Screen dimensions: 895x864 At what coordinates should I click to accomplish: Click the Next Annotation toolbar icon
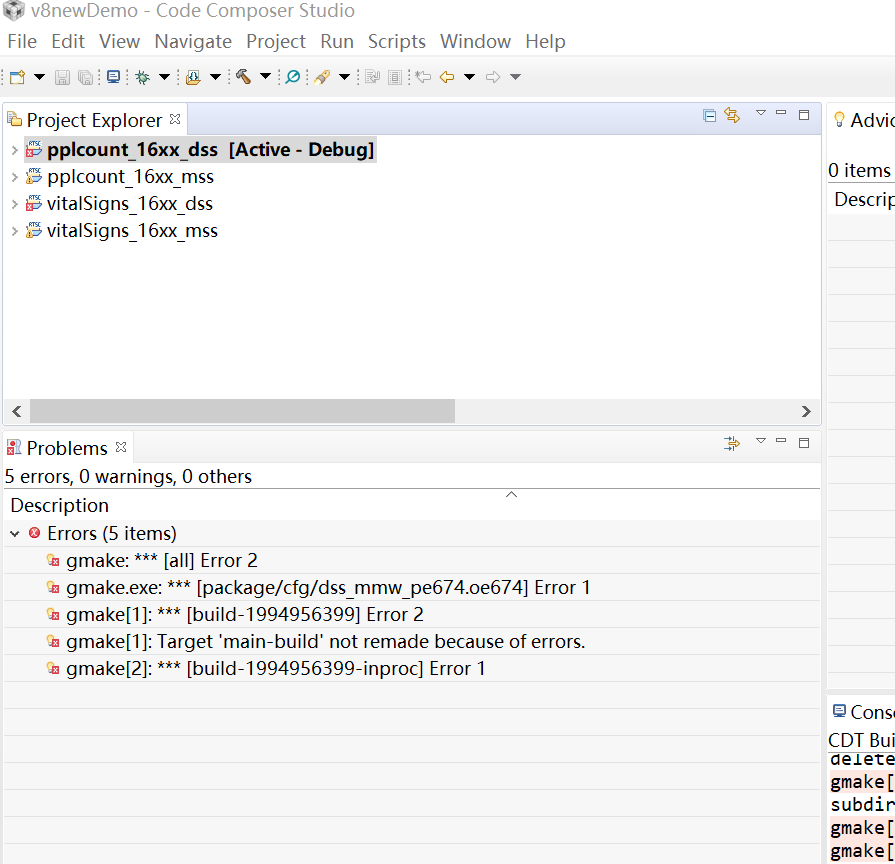373,77
